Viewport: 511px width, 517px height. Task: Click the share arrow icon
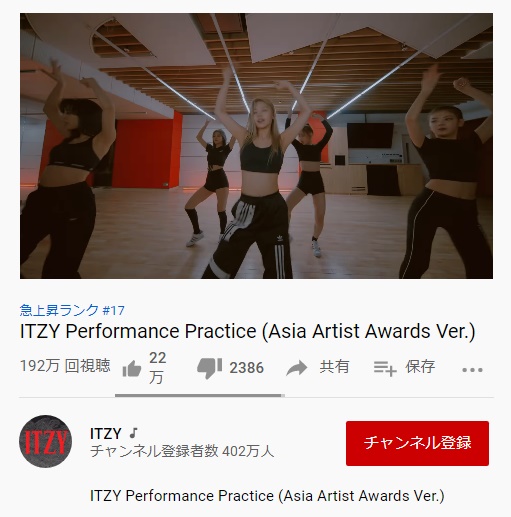[x=297, y=368]
